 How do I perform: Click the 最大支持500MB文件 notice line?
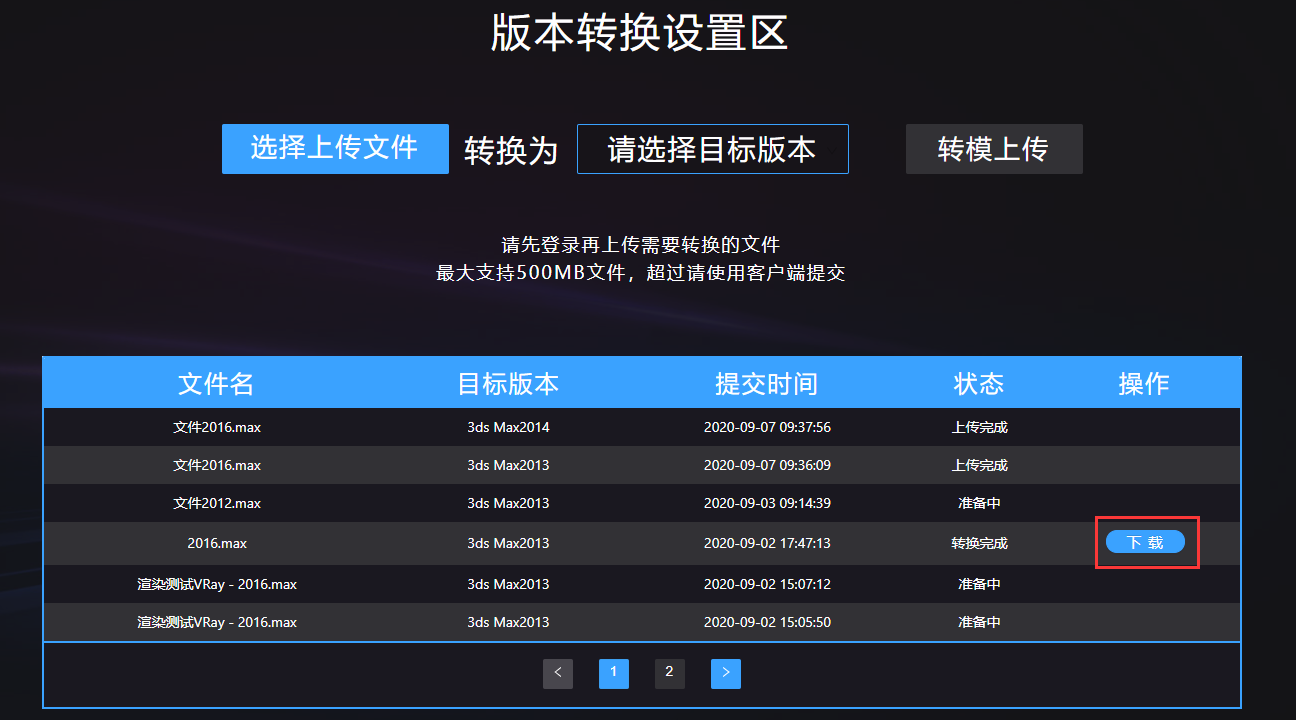640,273
